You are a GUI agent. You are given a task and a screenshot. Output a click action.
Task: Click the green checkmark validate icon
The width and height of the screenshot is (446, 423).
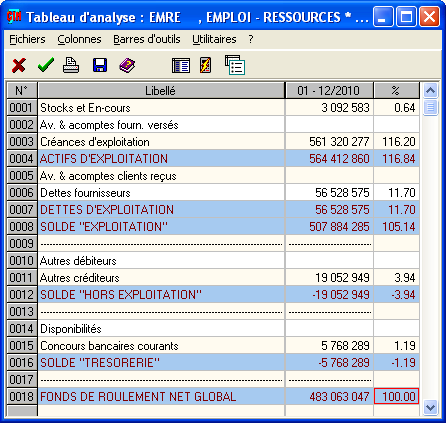46,65
